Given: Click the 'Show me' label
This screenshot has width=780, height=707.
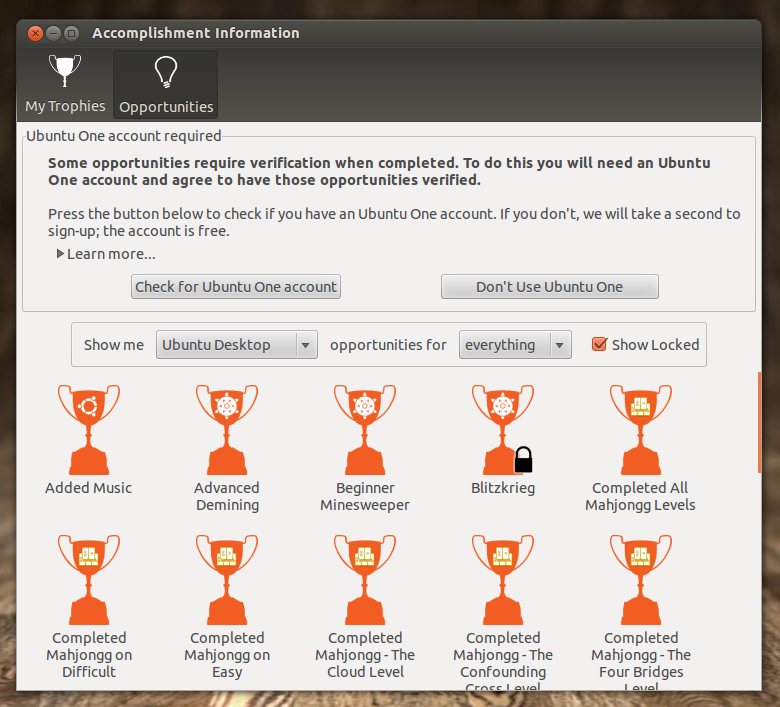Looking at the screenshot, I should 113,344.
